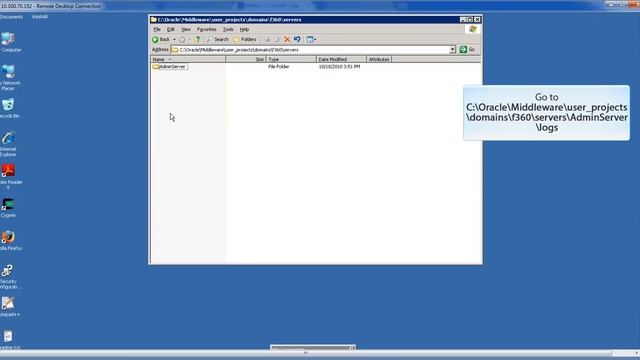The height and width of the screenshot is (360, 640).
Task: Click the Remote Desktop Connection title bar
Action: point(320,6)
